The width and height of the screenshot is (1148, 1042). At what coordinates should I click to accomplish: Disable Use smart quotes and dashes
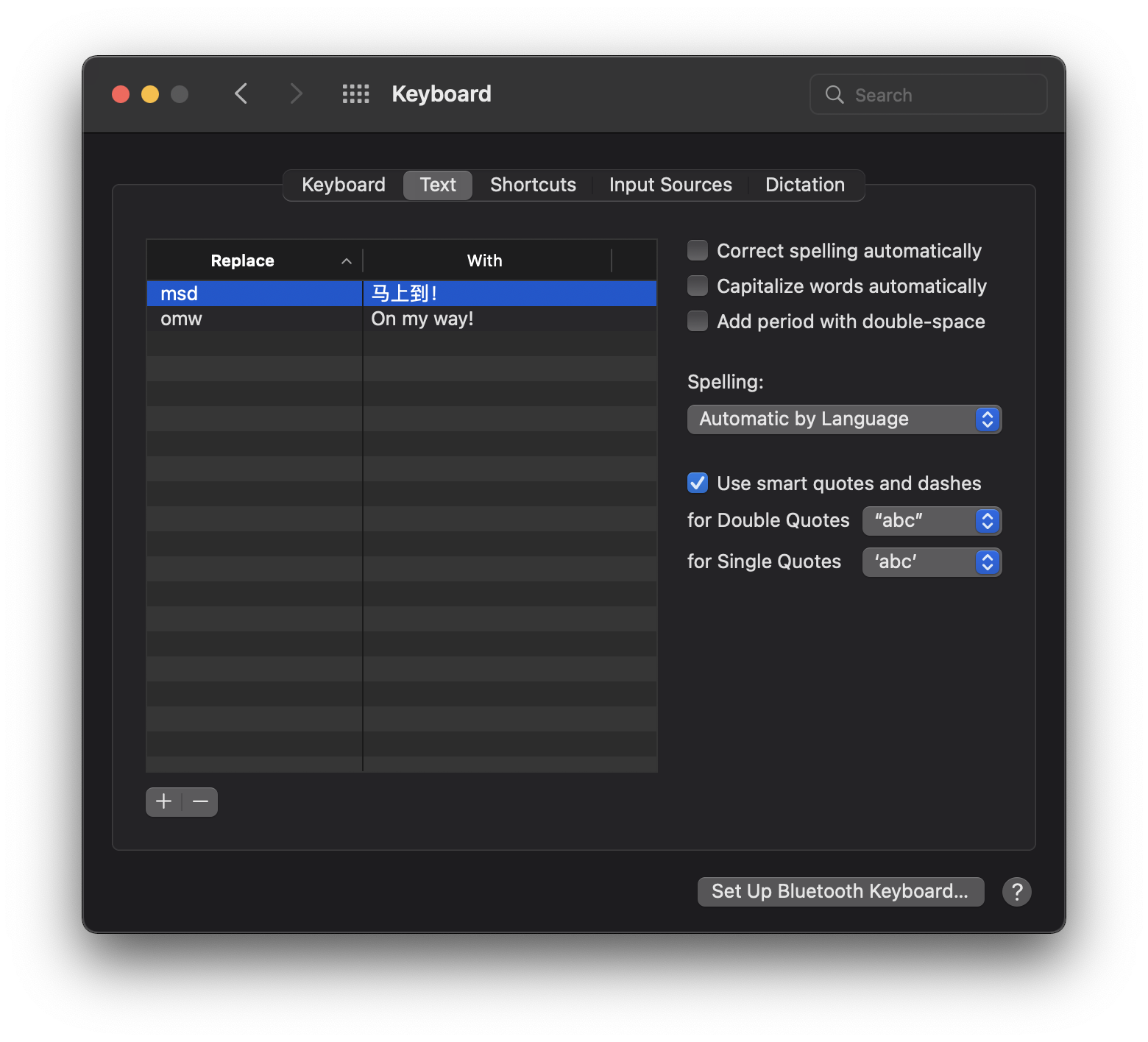tap(698, 483)
